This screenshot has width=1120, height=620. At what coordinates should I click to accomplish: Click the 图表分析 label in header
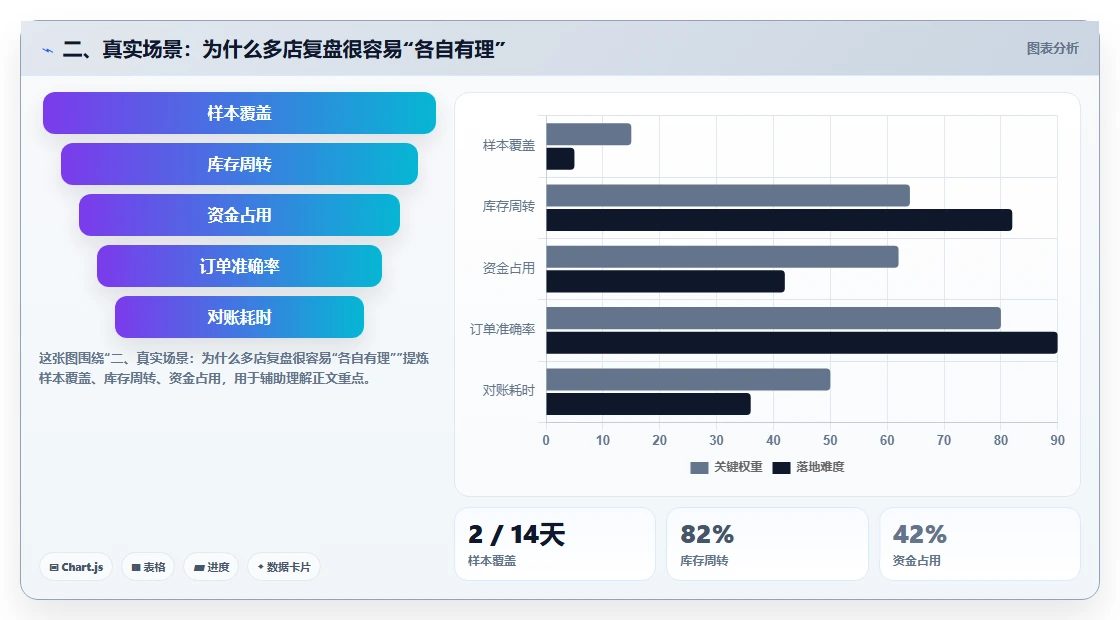1052,49
